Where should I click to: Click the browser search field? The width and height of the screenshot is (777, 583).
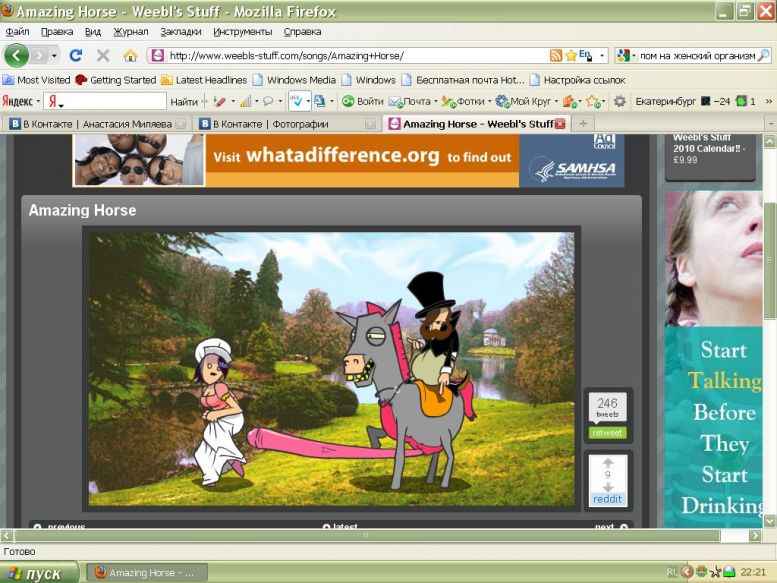tap(698, 55)
